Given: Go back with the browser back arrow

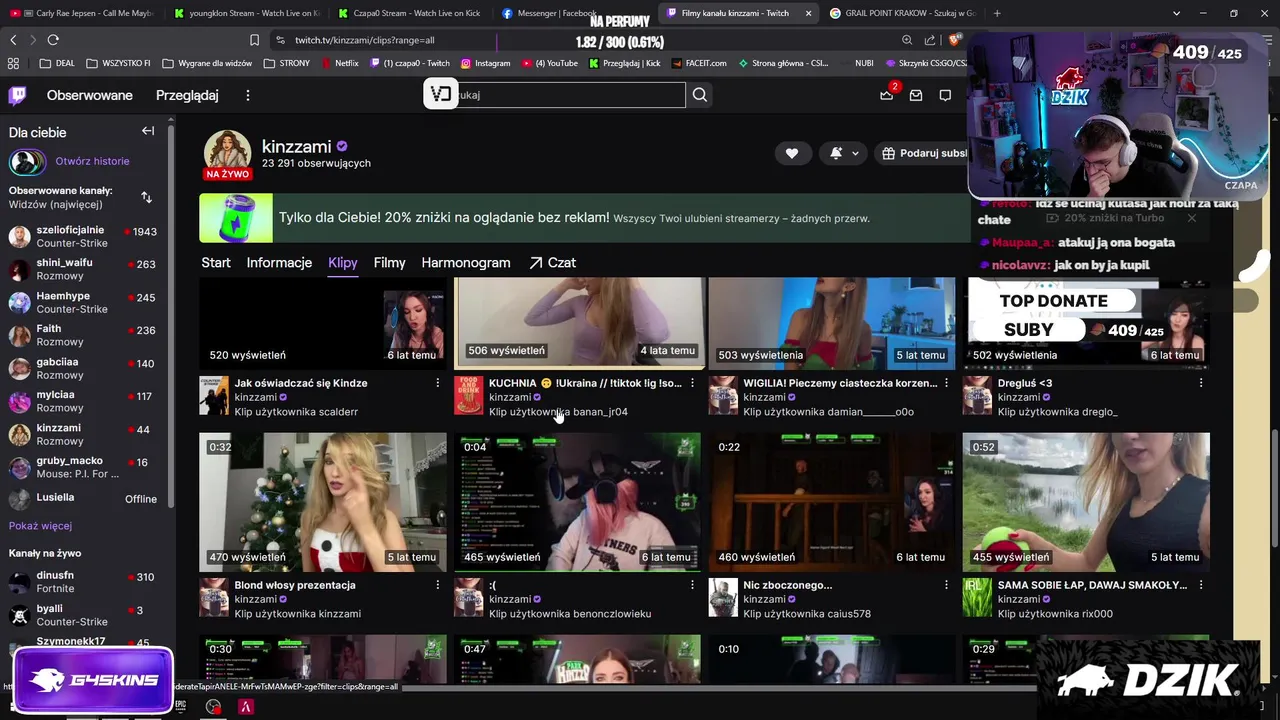Looking at the screenshot, I should [13, 40].
